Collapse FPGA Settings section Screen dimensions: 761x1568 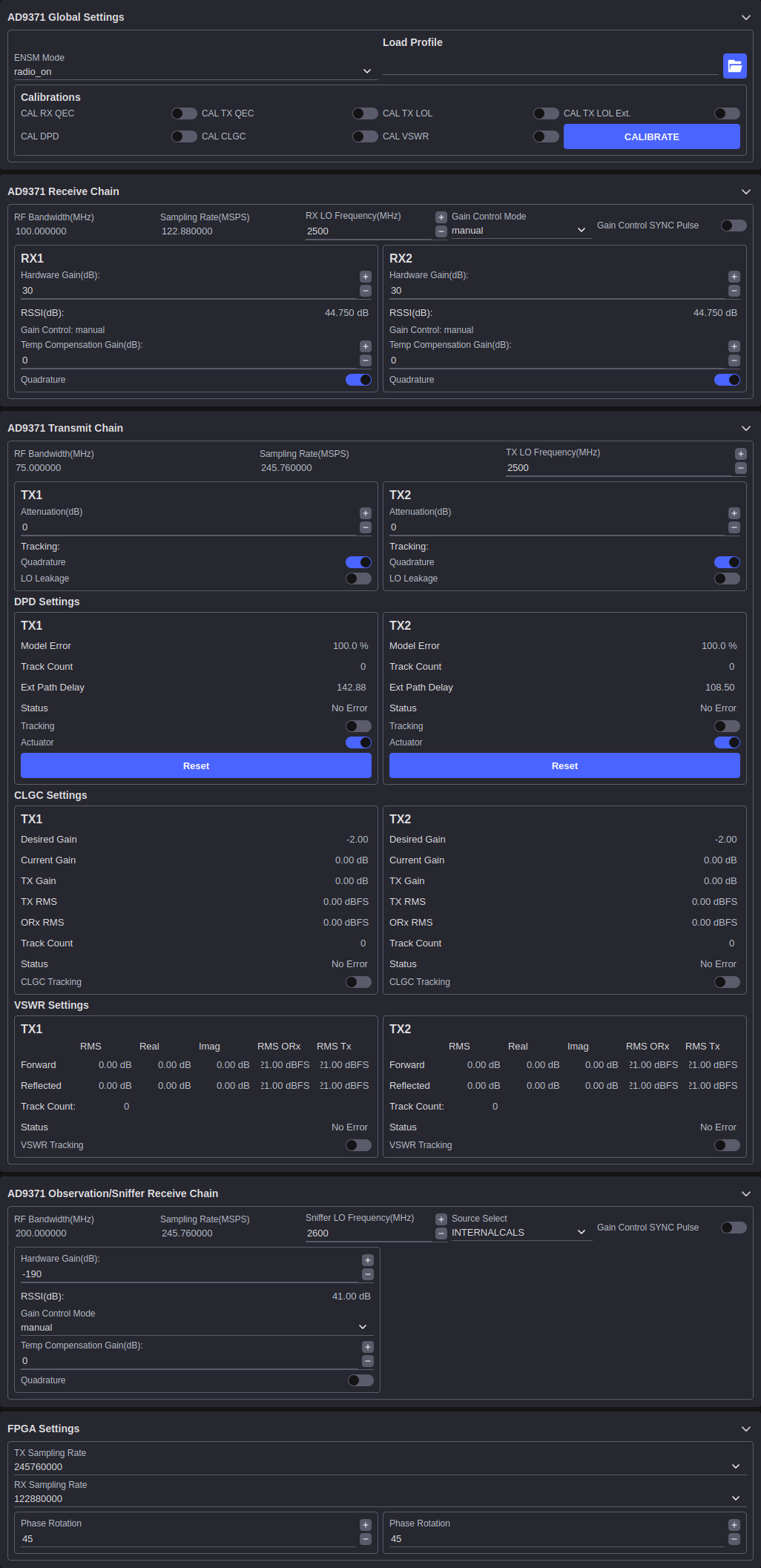coord(746,1429)
